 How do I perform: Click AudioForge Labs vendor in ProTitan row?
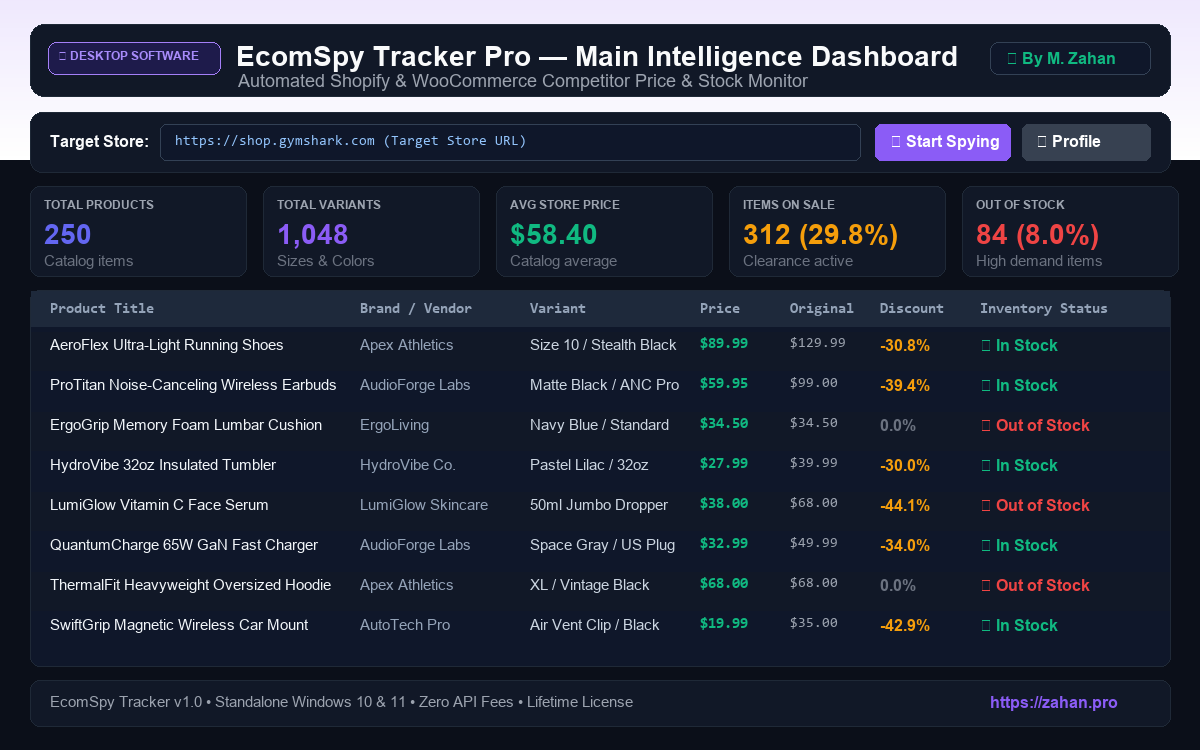(415, 385)
